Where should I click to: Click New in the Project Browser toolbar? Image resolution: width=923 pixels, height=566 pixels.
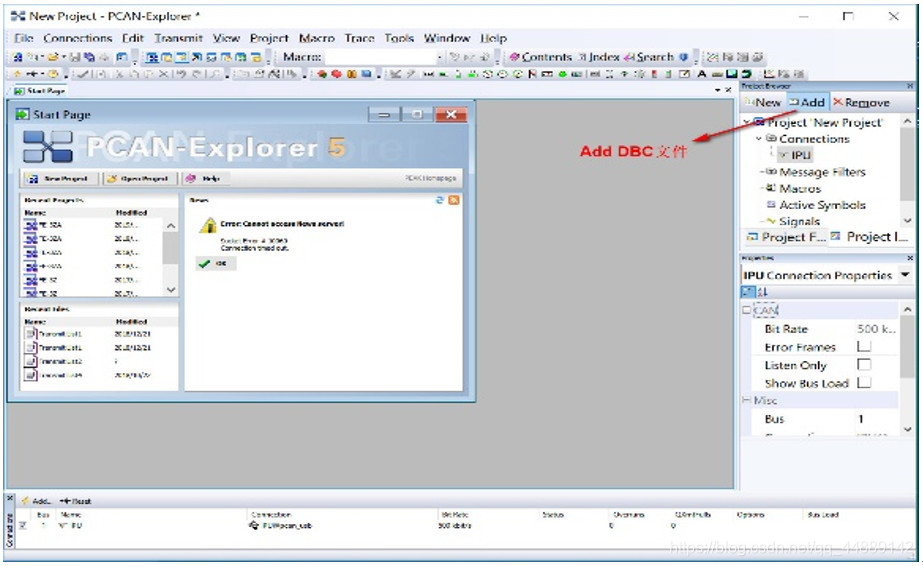763,102
